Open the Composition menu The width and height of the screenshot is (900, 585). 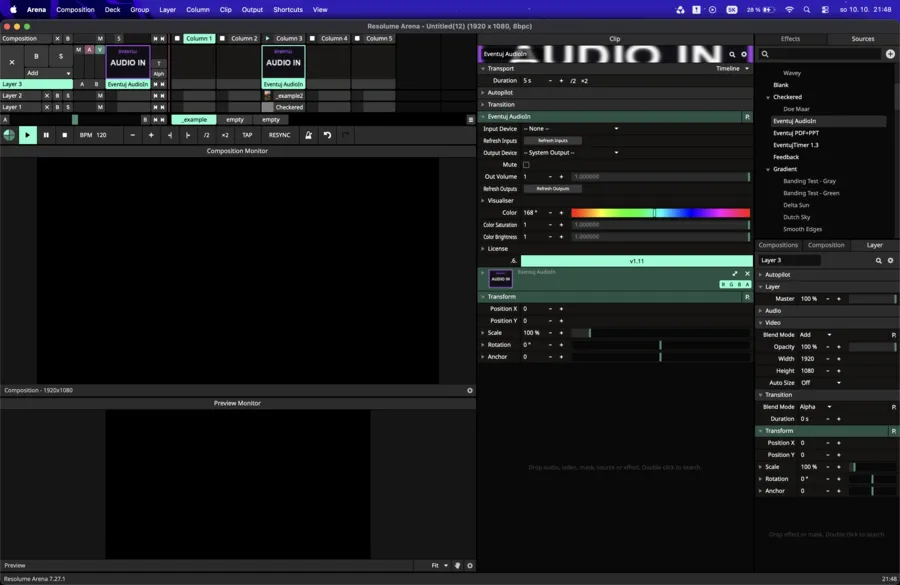pos(75,10)
